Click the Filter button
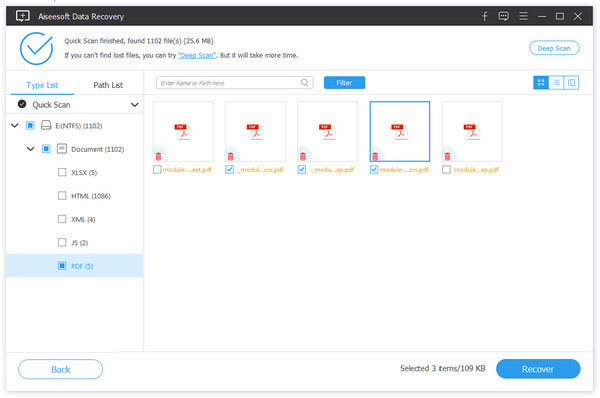 344,83
